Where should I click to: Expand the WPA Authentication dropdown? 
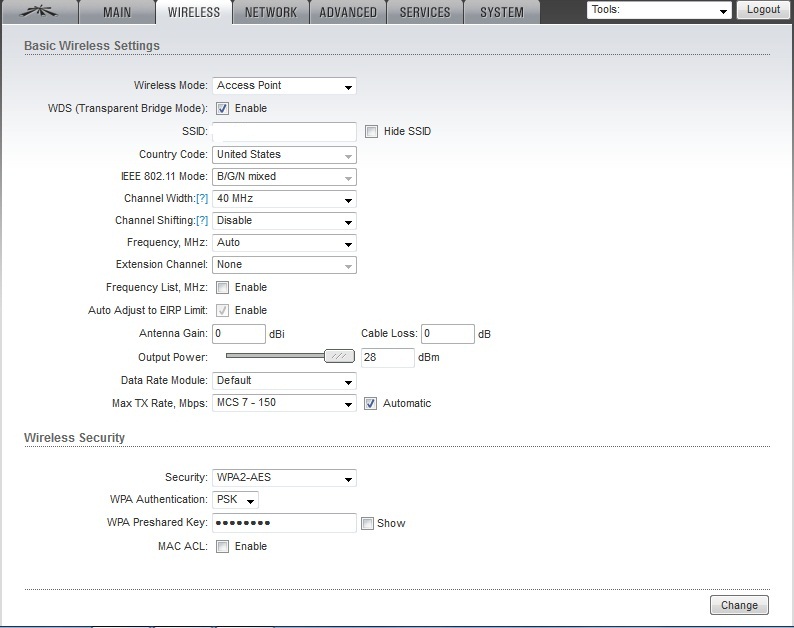(236, 500)
